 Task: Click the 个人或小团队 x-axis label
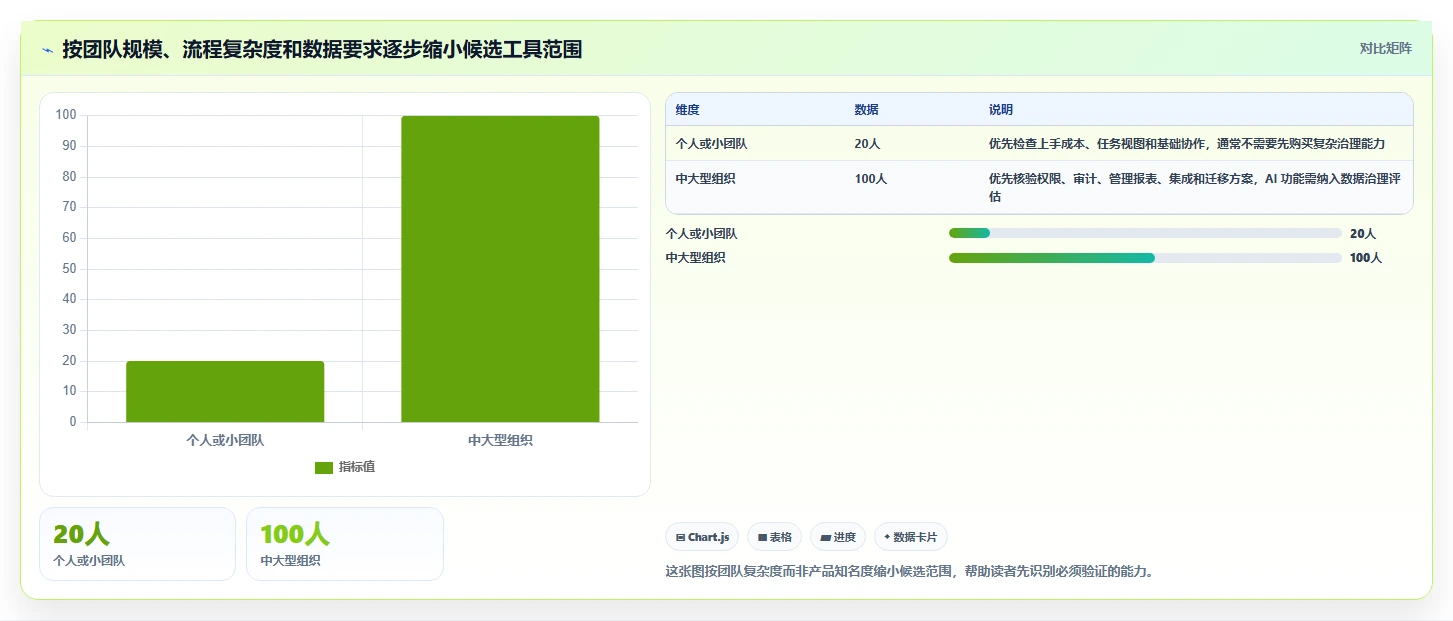[225, 440]
